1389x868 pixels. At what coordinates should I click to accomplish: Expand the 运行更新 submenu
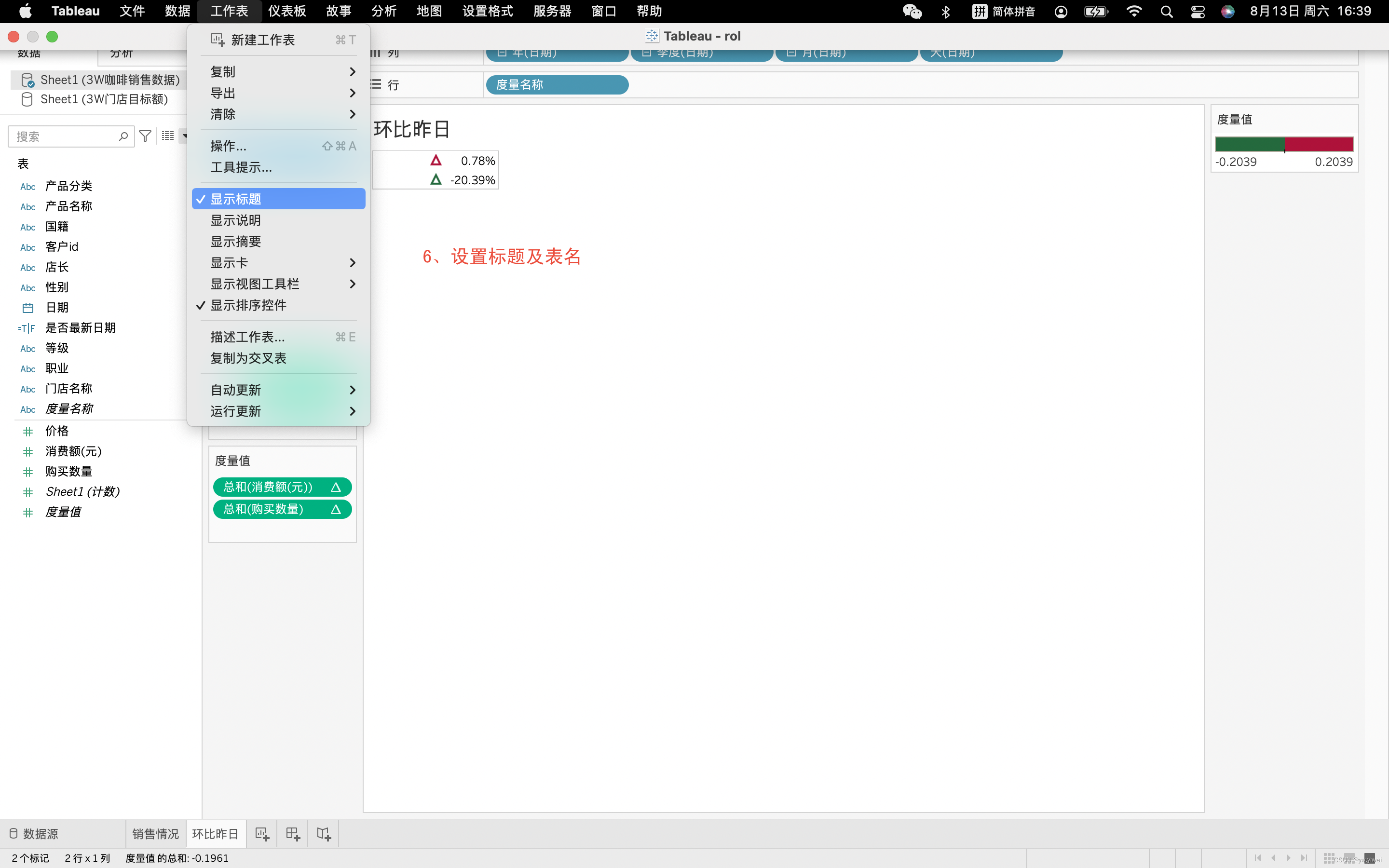(x=278, y=411)
